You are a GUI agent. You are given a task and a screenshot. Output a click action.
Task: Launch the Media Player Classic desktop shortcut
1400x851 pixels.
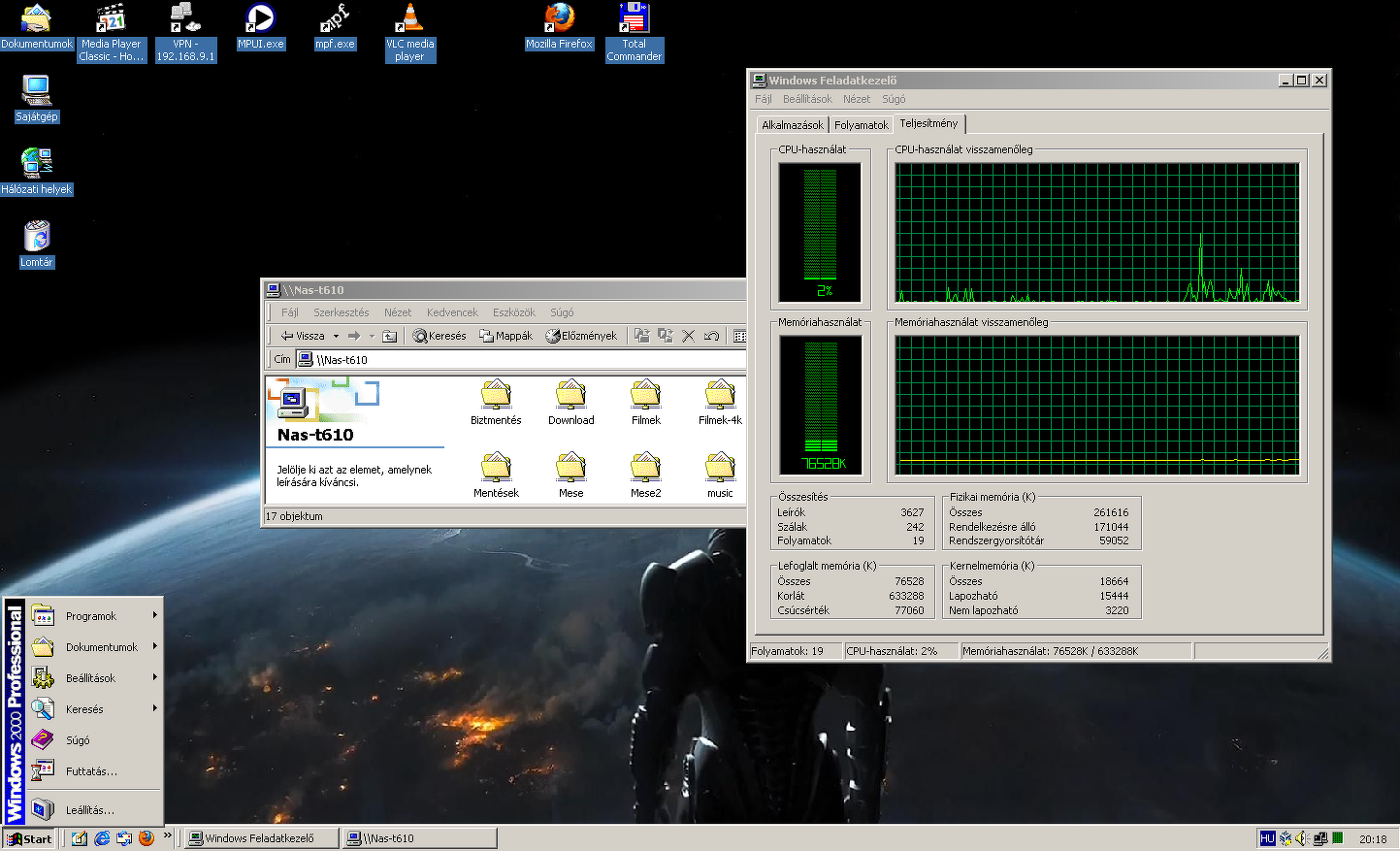(111, 32)
